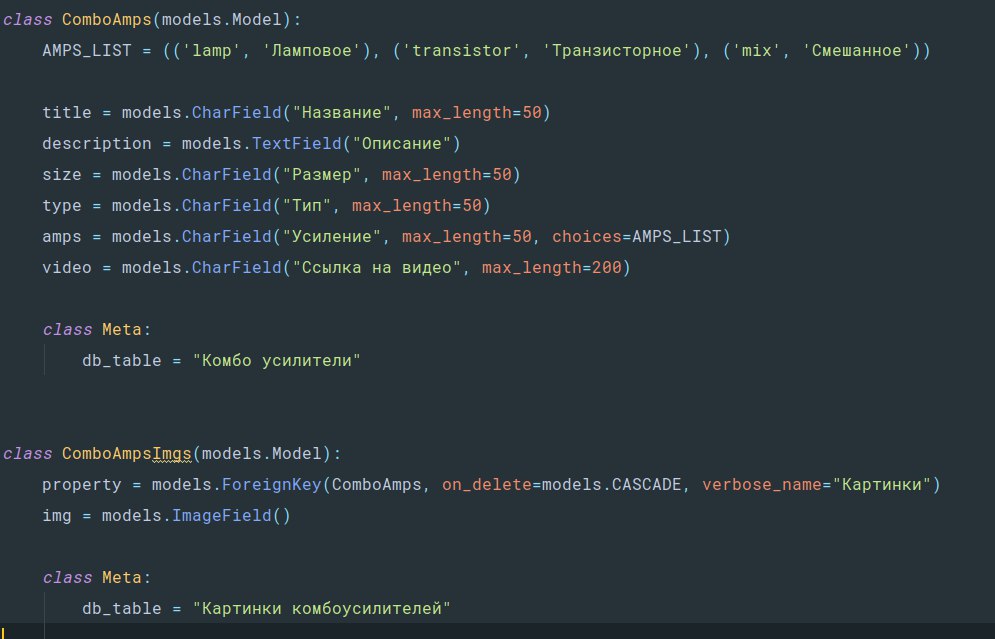This screenshot has height=639, width=995.
Task: Click the "Описание" string
Action: tap(401, 144)
